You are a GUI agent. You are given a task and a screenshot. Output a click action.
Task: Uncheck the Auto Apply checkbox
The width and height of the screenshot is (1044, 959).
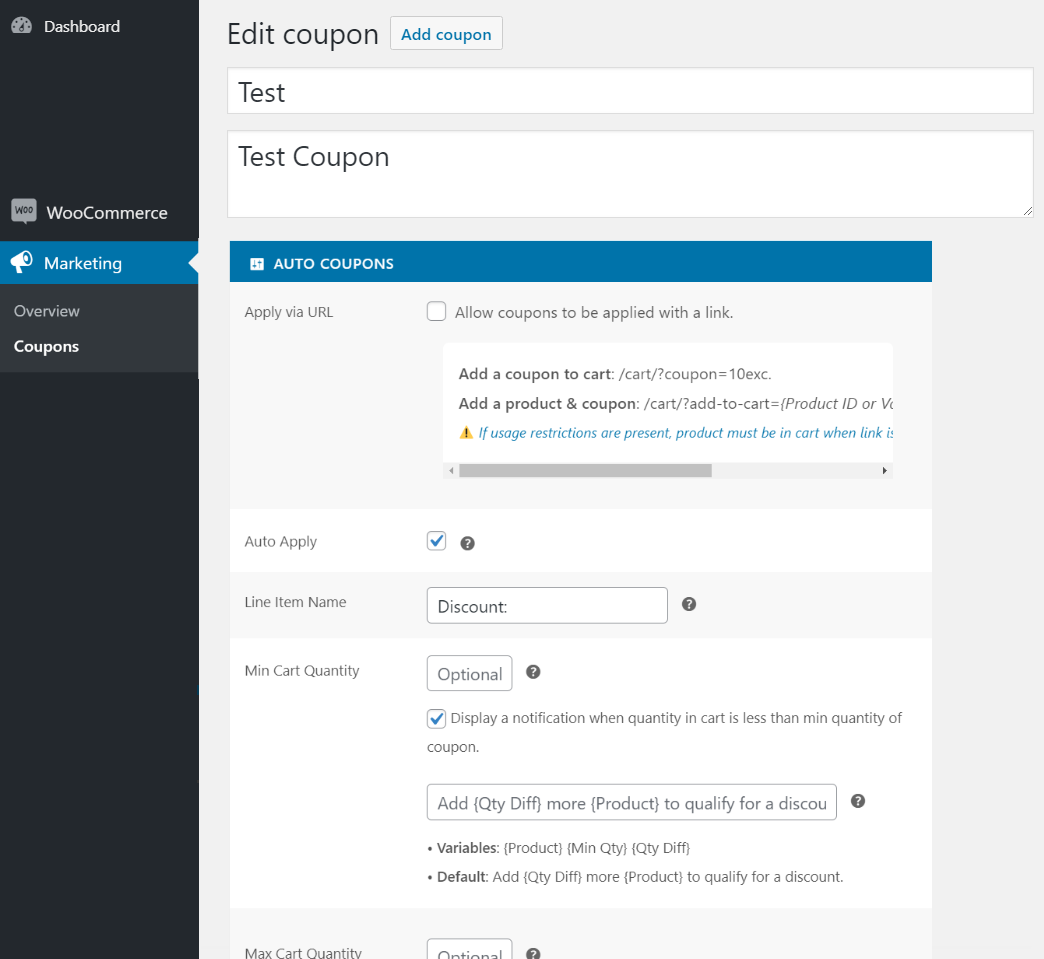[x=436, y=541]
